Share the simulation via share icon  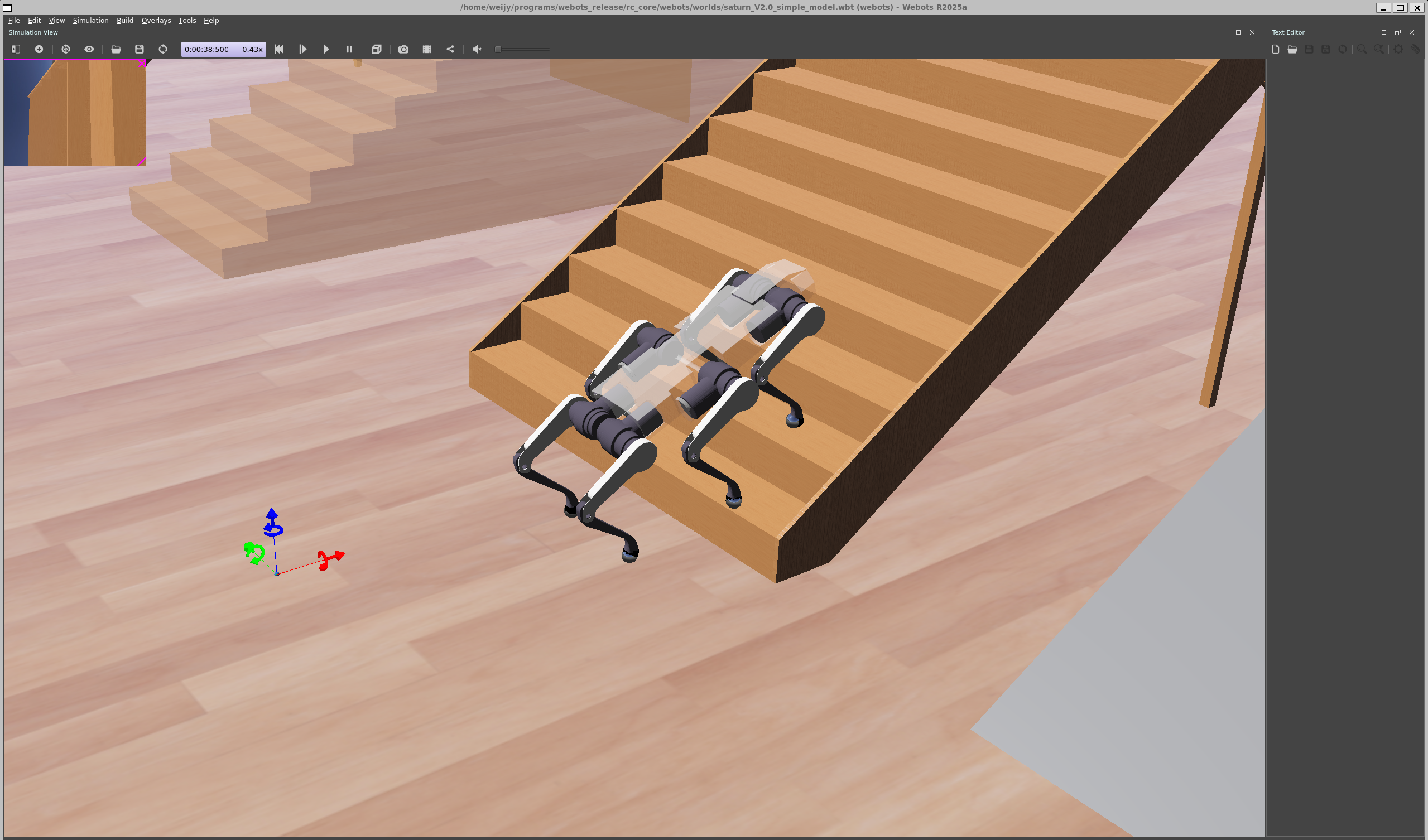point(450,49)
